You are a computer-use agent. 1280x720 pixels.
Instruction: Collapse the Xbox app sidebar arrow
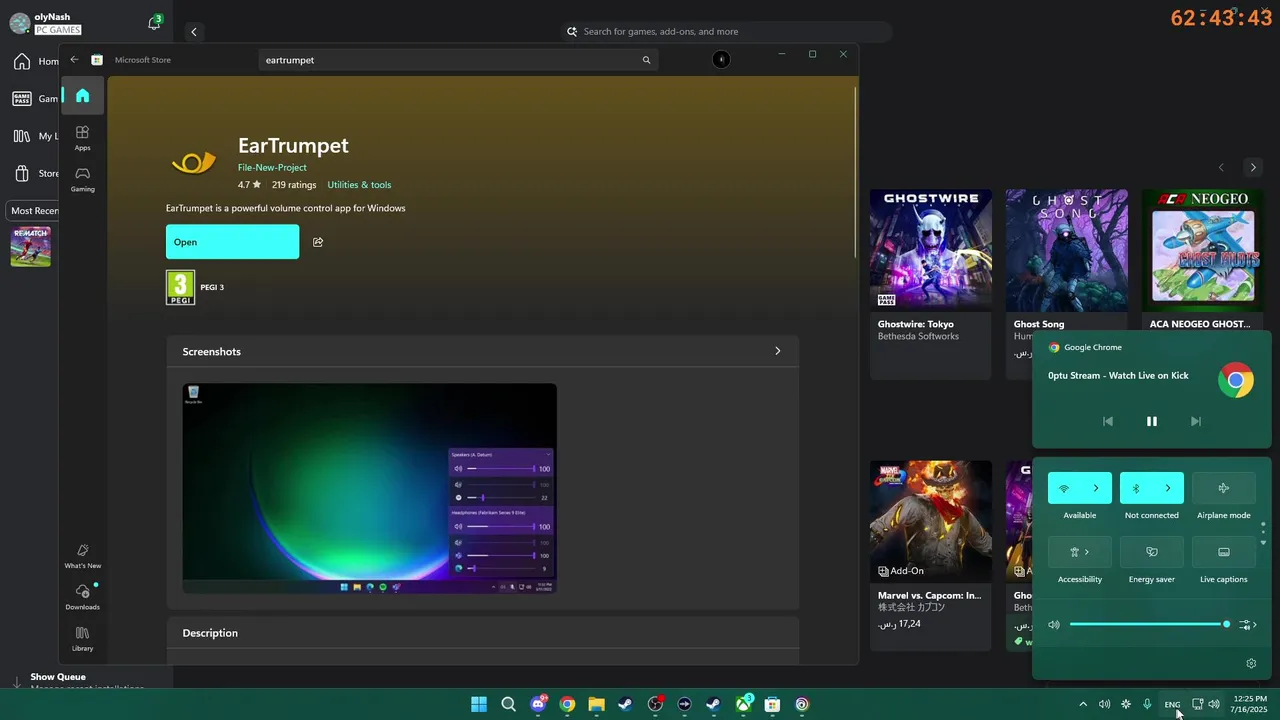click(194, 32)
